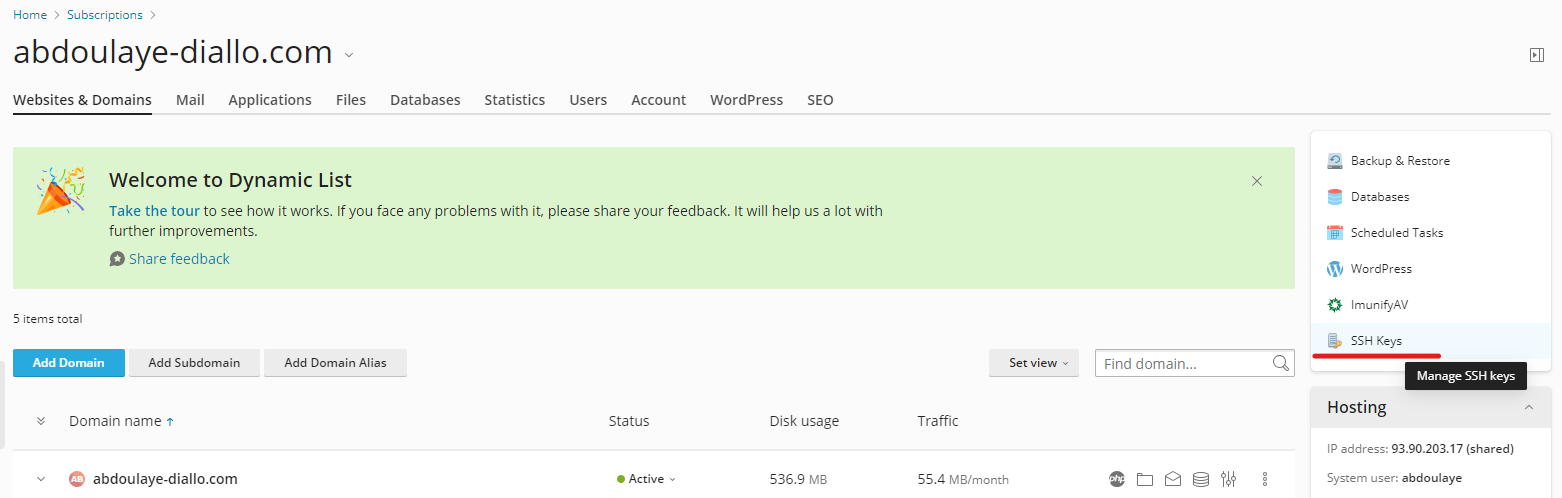
Task: Dismiss the Welcome to Dynamic List banner
Action: coord(1257,181)
